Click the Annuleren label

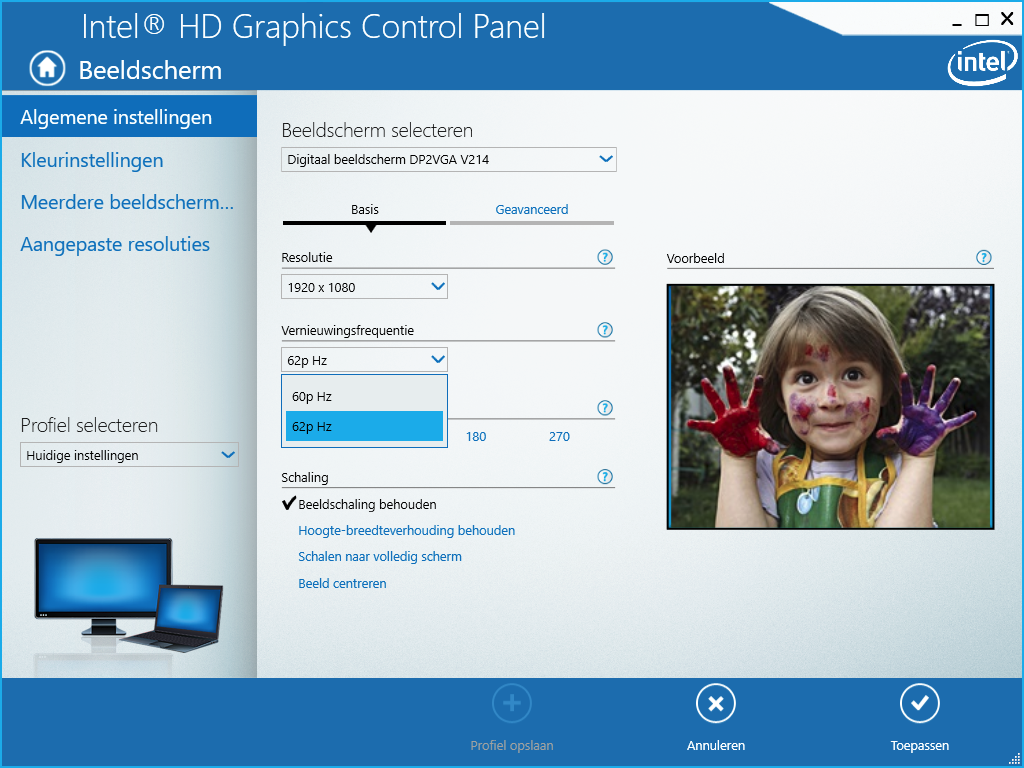point(716,746)
